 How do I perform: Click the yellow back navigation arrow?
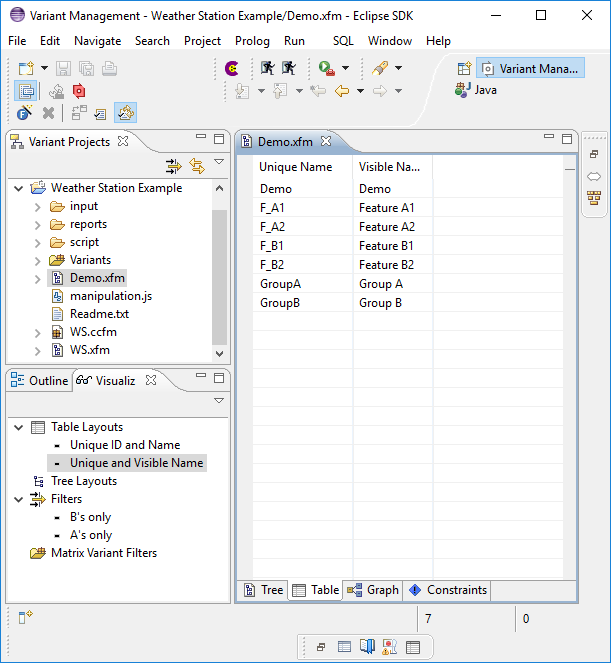[342, 91]
